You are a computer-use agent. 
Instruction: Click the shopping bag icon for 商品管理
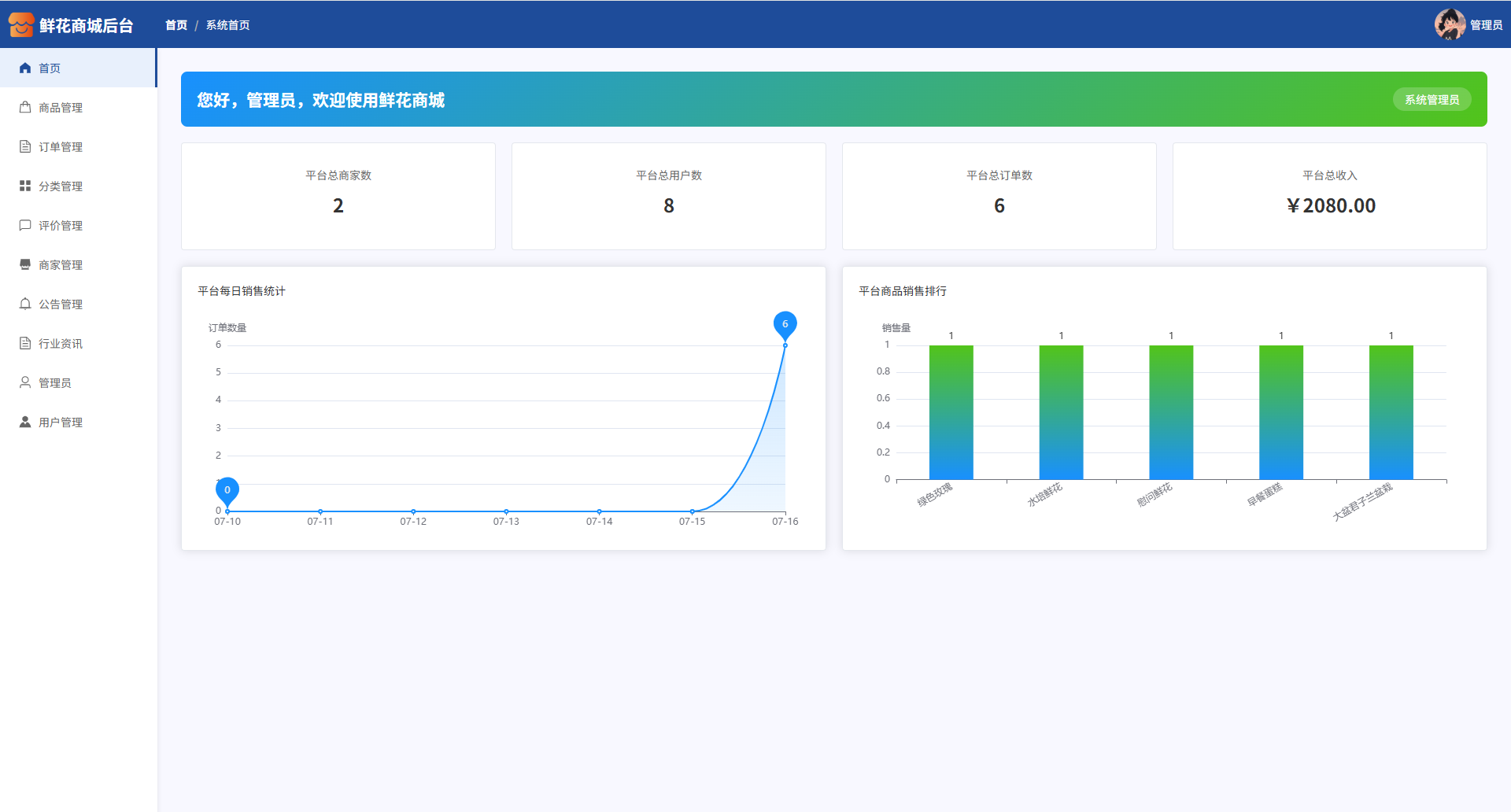tap(25, 108)
